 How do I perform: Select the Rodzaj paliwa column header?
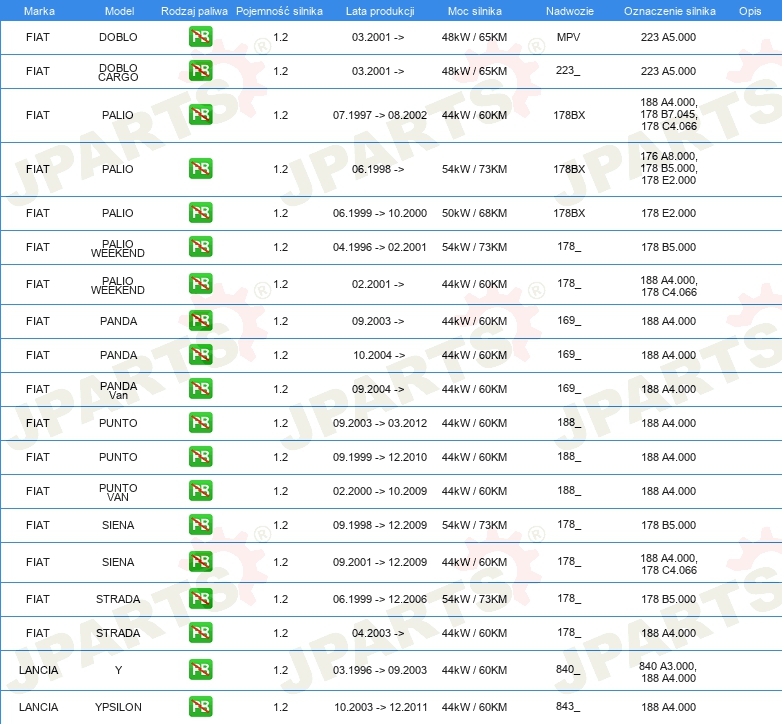194,11
